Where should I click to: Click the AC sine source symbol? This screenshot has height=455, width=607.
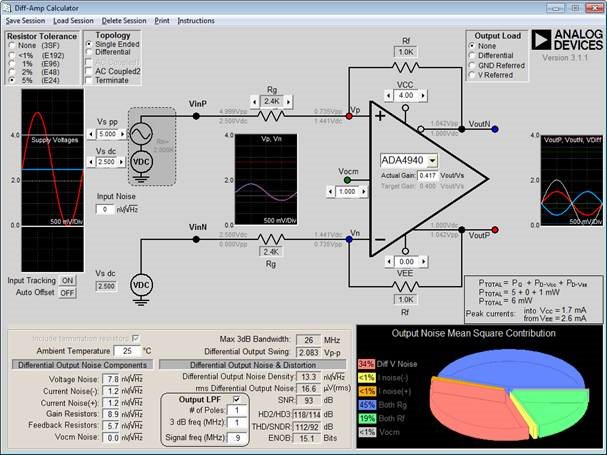pos(141,134)
